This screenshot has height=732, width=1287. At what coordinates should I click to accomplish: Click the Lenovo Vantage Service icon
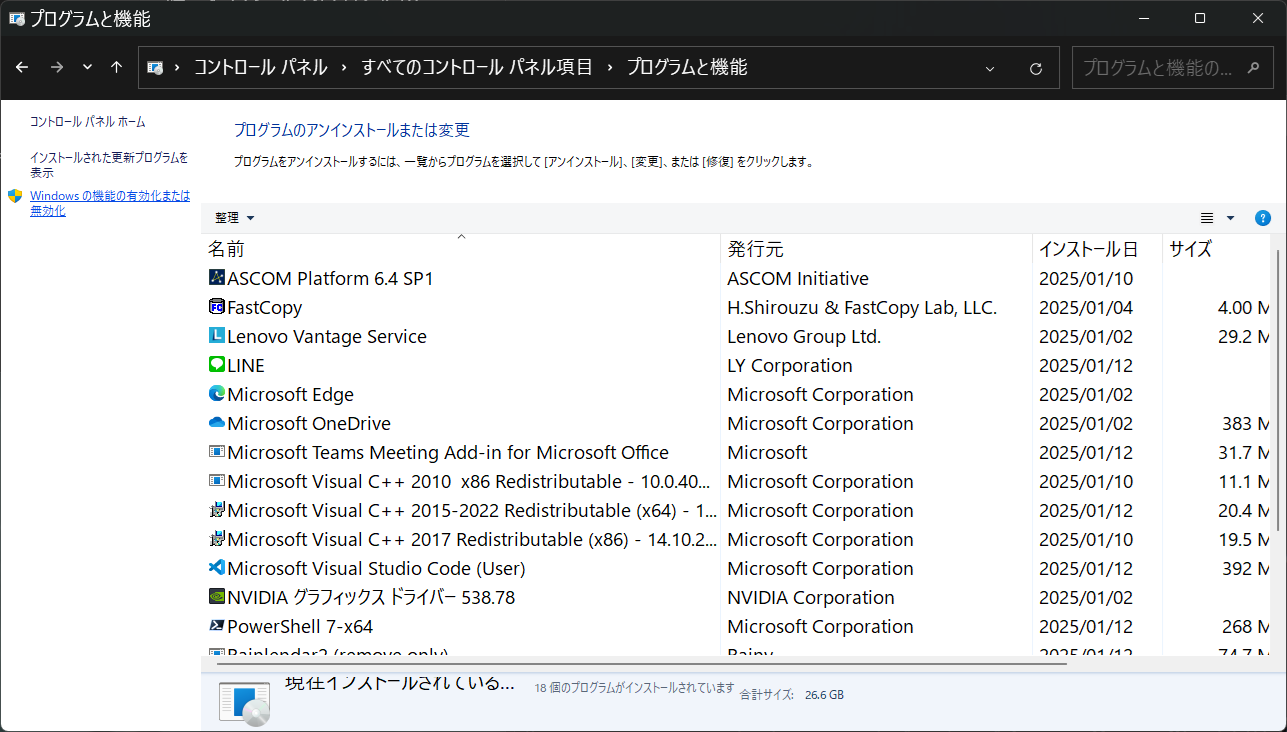point(216,336)
